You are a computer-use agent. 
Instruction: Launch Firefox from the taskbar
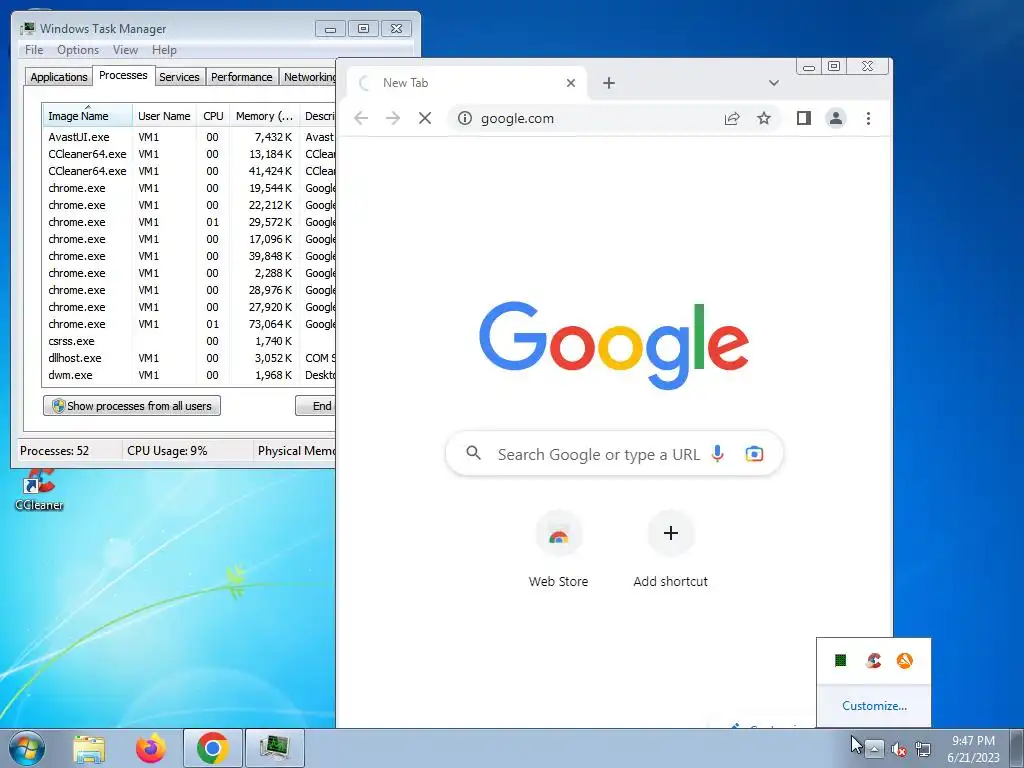coord(151,748)
